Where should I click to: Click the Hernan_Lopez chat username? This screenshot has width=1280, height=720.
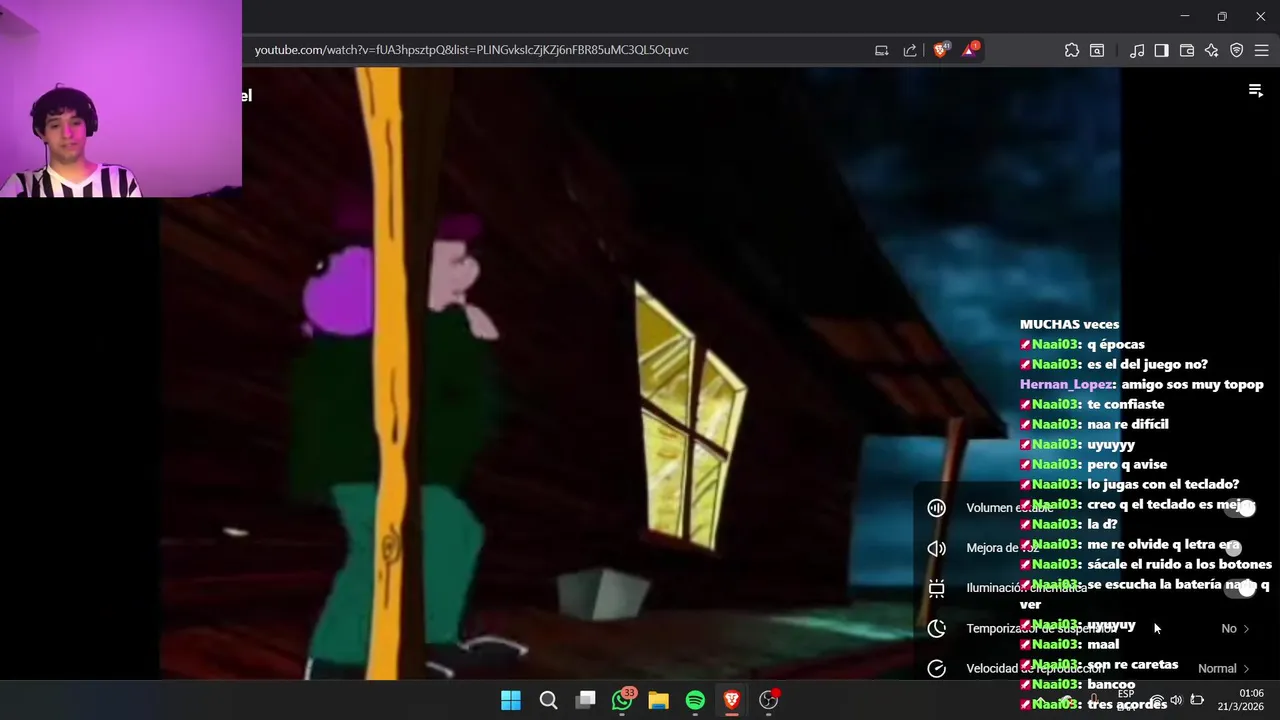click(1065, 384)
